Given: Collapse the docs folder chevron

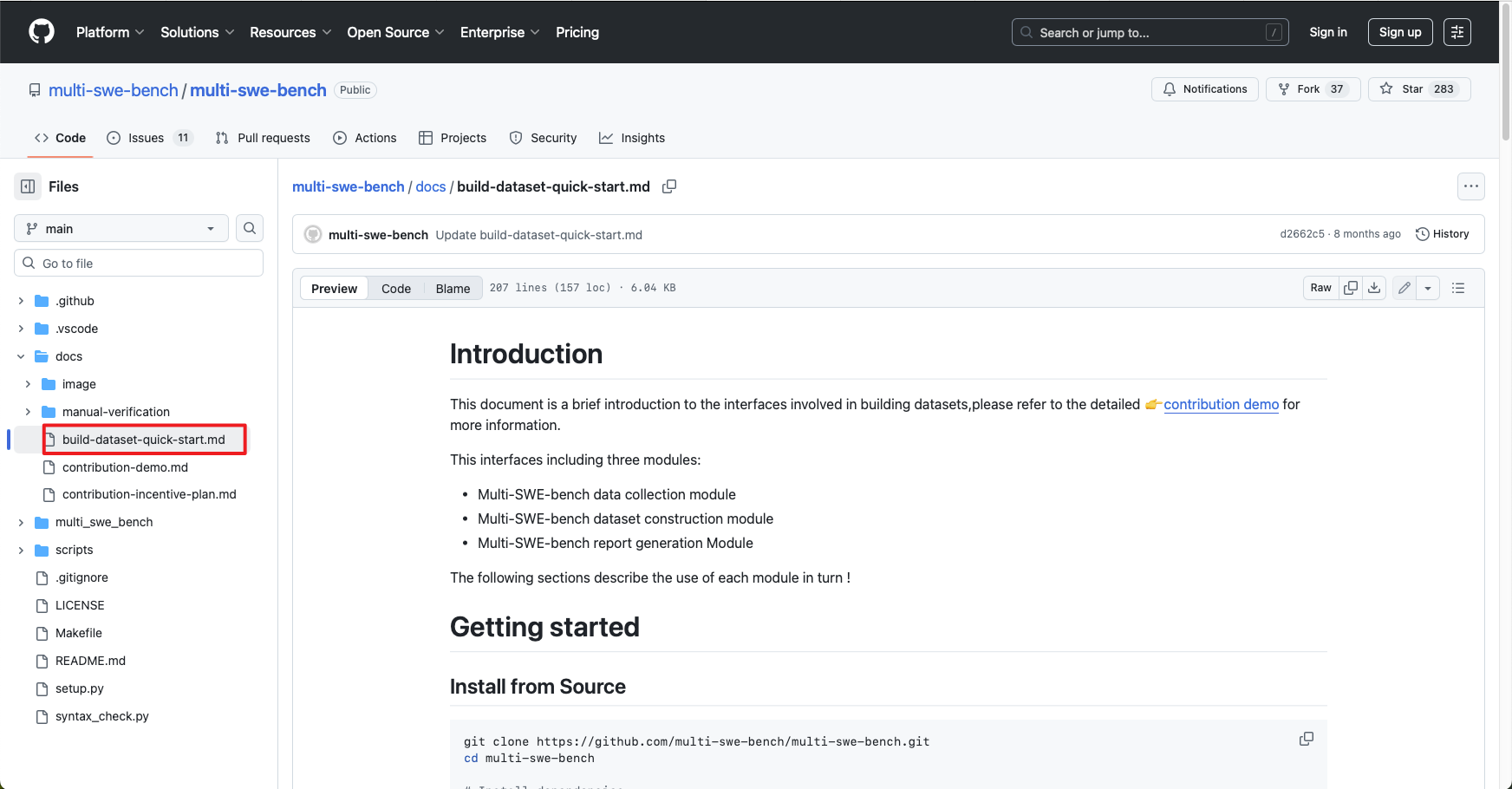Looking at the screenshot, I should [21, 356].
